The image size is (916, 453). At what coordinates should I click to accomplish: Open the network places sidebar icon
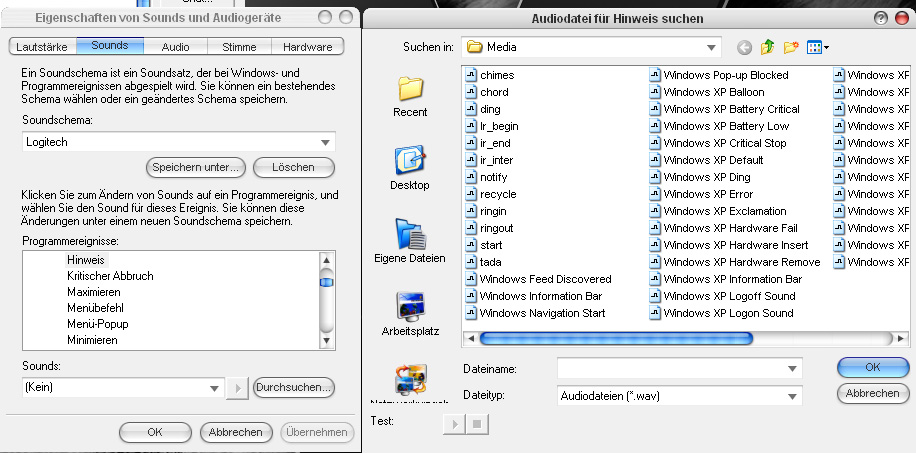point(410,383)
